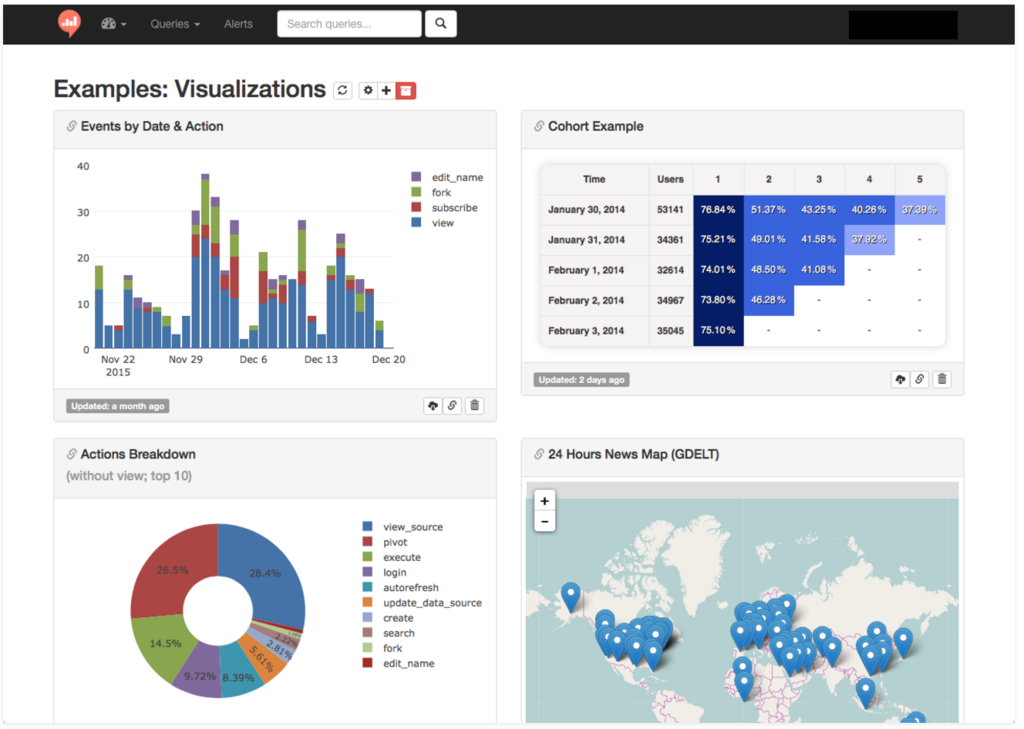1024x729 pixels.
Task: Download data from Cohort Example widget
Action: click(x=901, y=380)
